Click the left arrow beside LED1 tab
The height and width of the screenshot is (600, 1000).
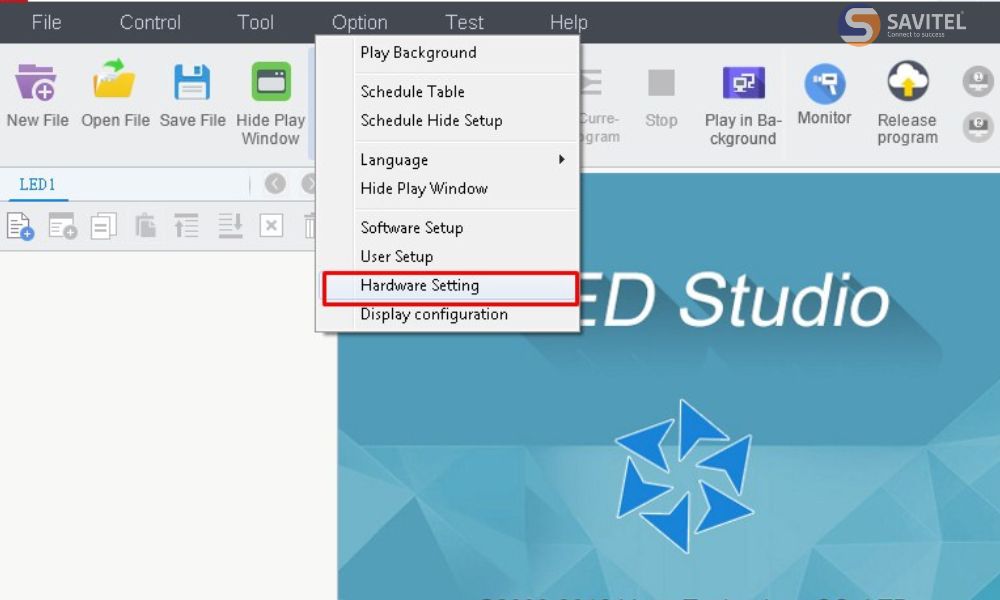[x=275, y=184]
